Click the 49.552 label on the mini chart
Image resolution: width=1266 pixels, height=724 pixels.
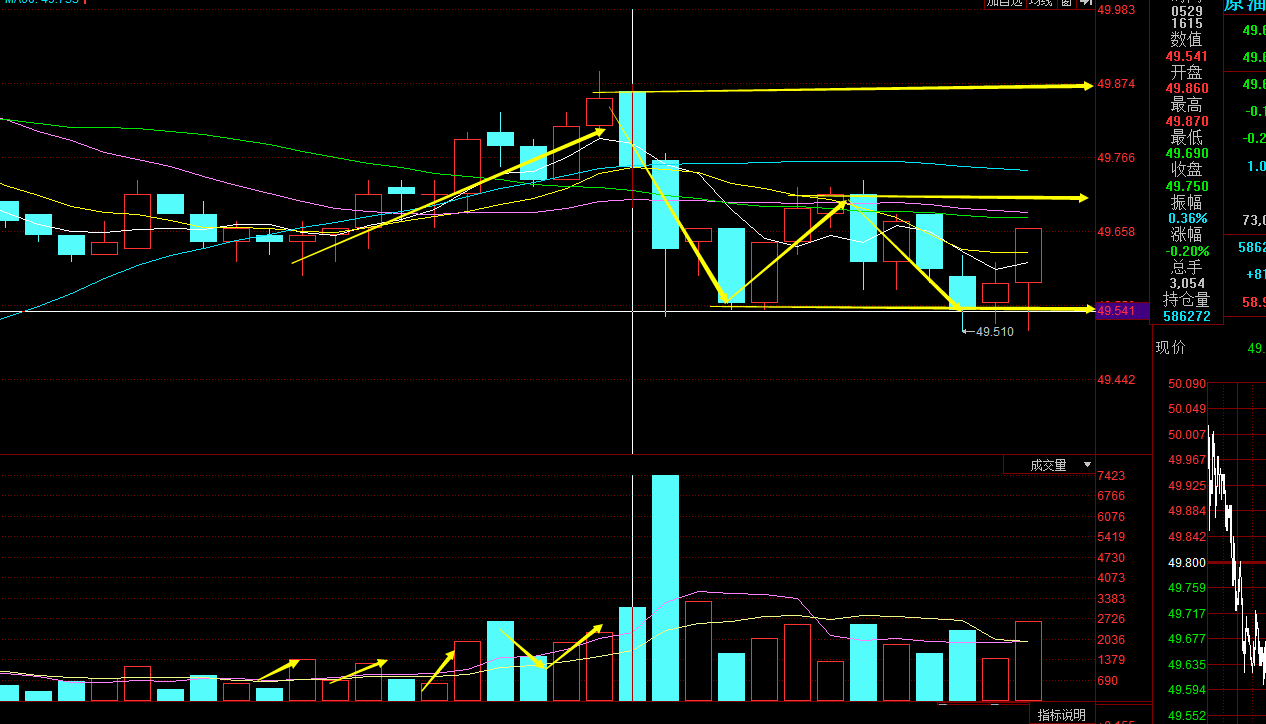click(1187, 716)
